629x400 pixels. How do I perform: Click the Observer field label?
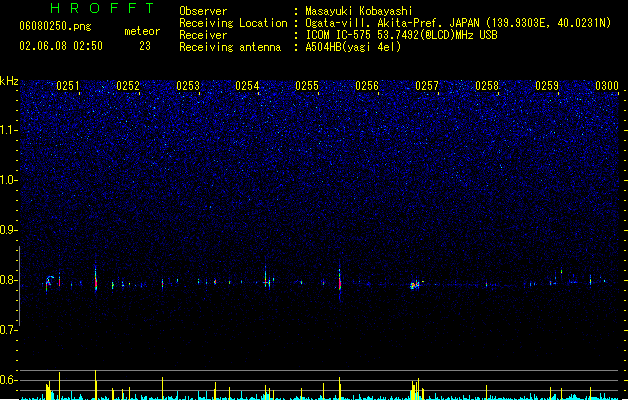tap(203, 11)
